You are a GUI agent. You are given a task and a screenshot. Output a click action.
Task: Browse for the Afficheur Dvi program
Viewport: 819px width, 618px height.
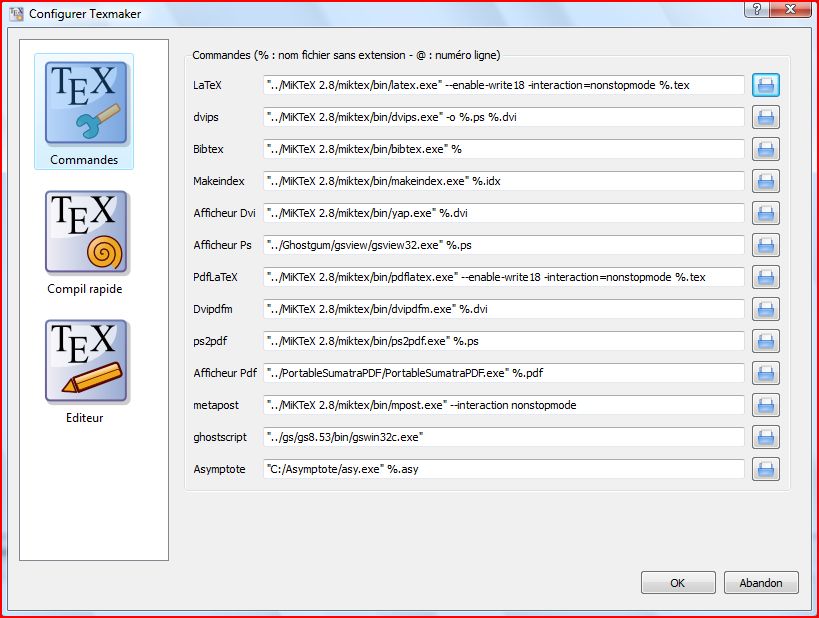point(766,213)
